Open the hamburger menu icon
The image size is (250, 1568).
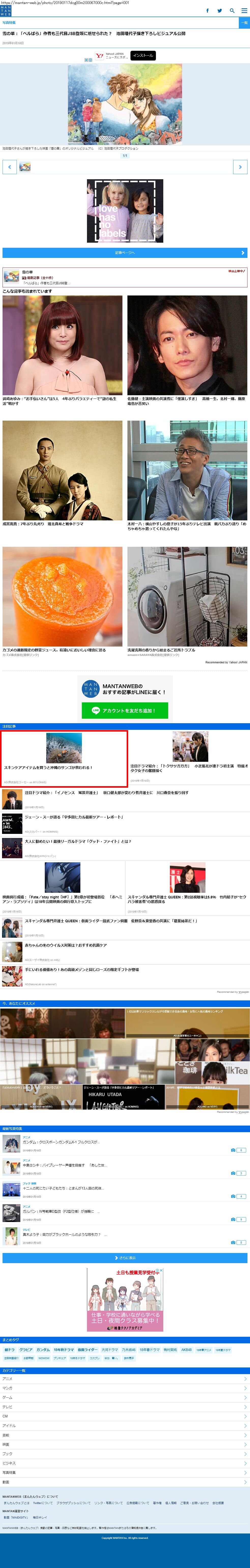(244, 10)
